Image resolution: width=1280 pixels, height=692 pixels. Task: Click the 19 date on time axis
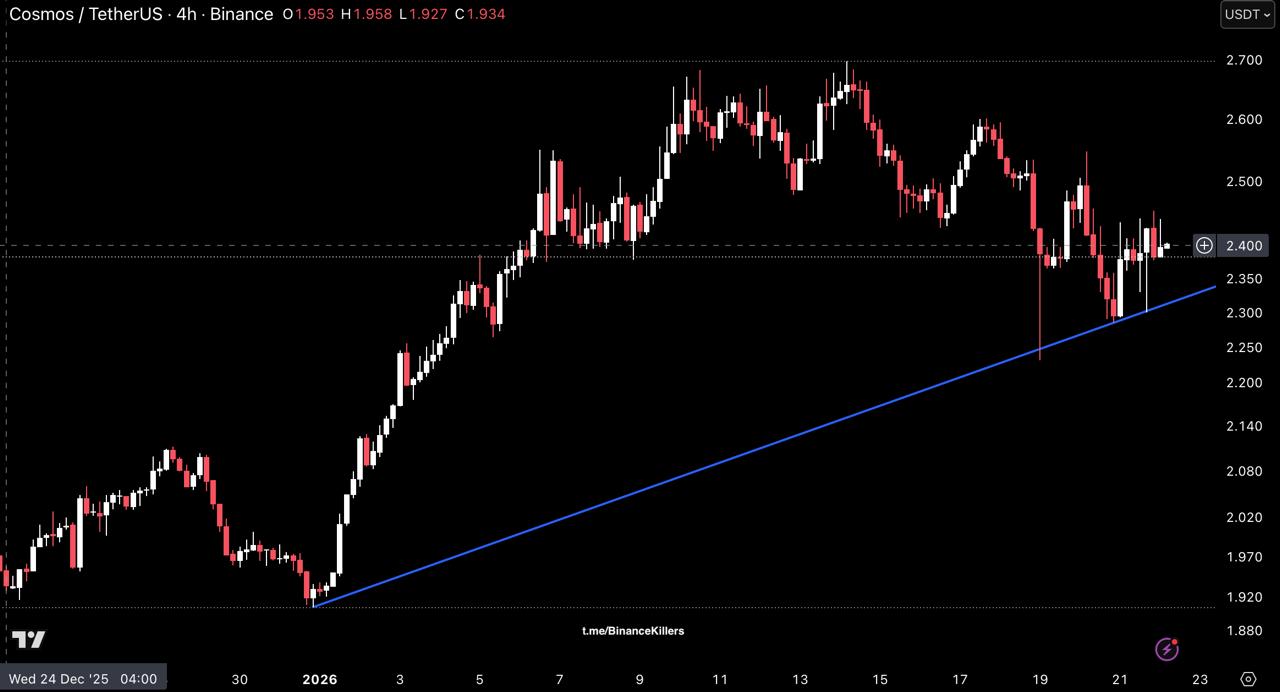(x=1040, y=679)
